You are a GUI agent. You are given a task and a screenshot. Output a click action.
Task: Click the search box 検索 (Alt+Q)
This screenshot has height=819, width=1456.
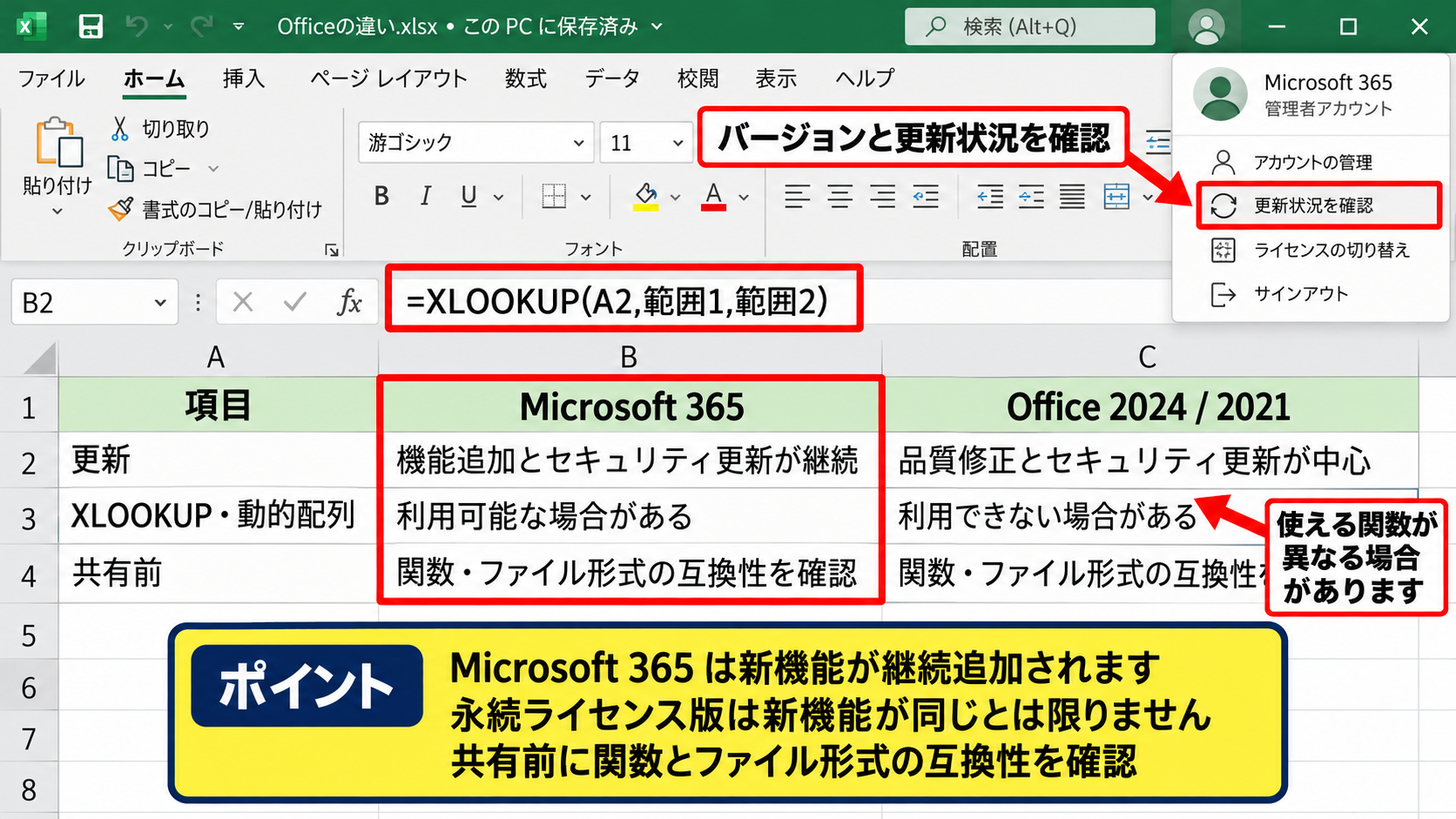[1030, 26]
